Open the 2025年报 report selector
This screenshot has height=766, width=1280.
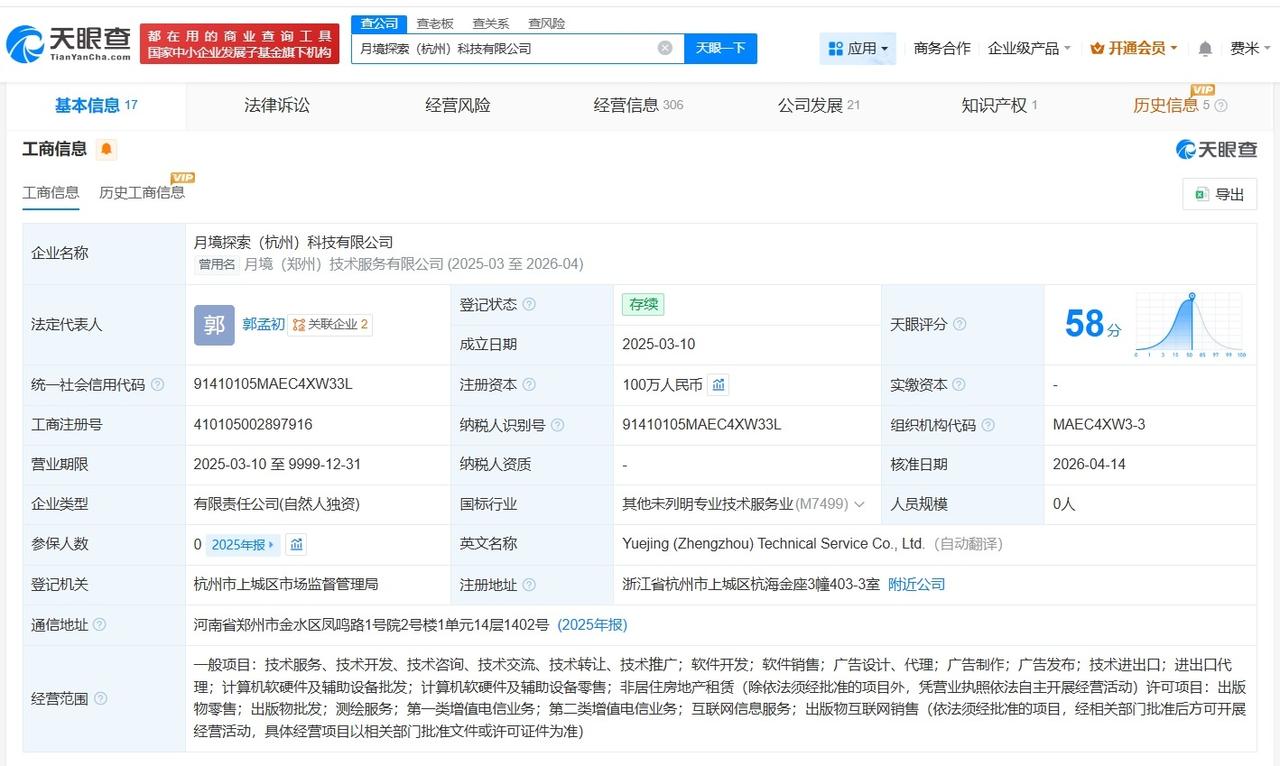click(x=244, y=544)
